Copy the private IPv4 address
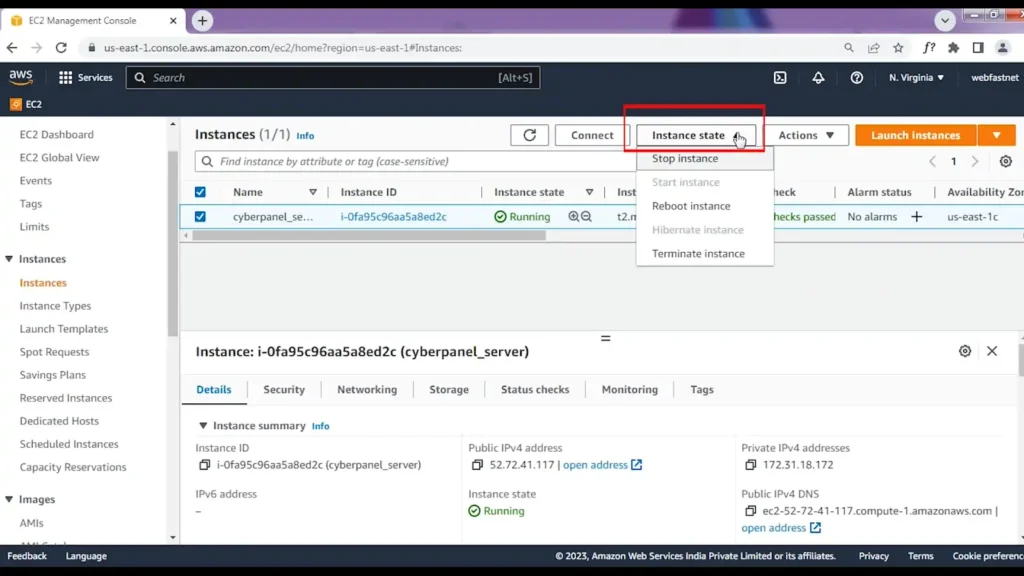Screen dimensions: 1024x576 [750, 465]
